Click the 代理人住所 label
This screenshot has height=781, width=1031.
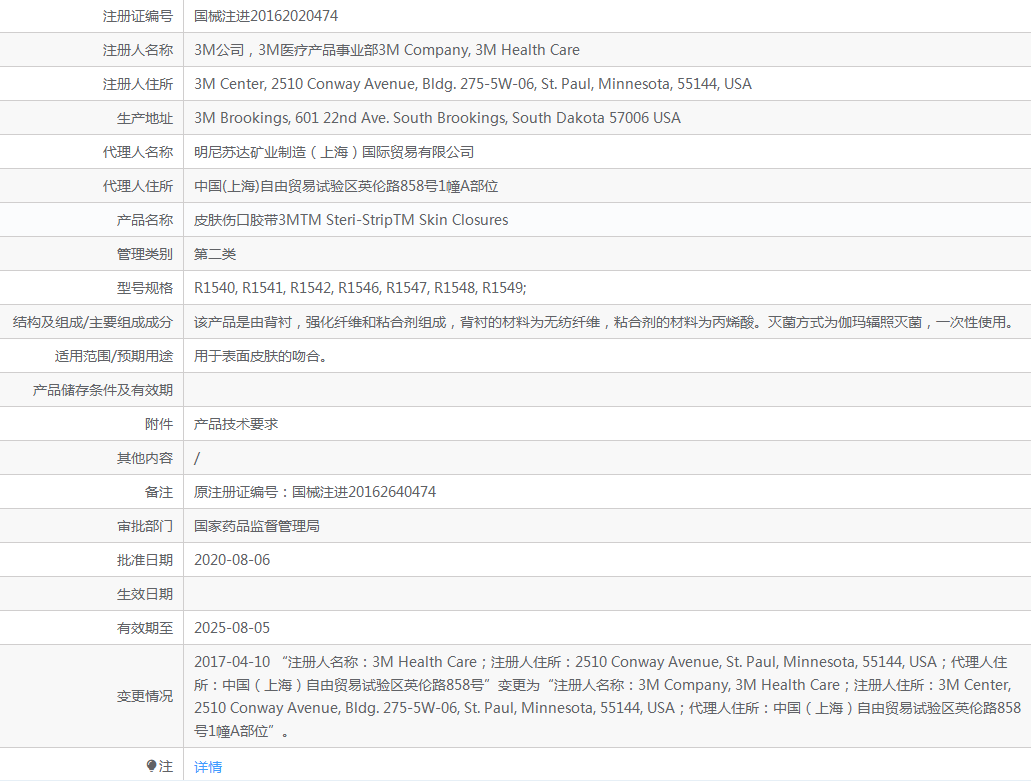pyautogui.click(x=137, y=186)
